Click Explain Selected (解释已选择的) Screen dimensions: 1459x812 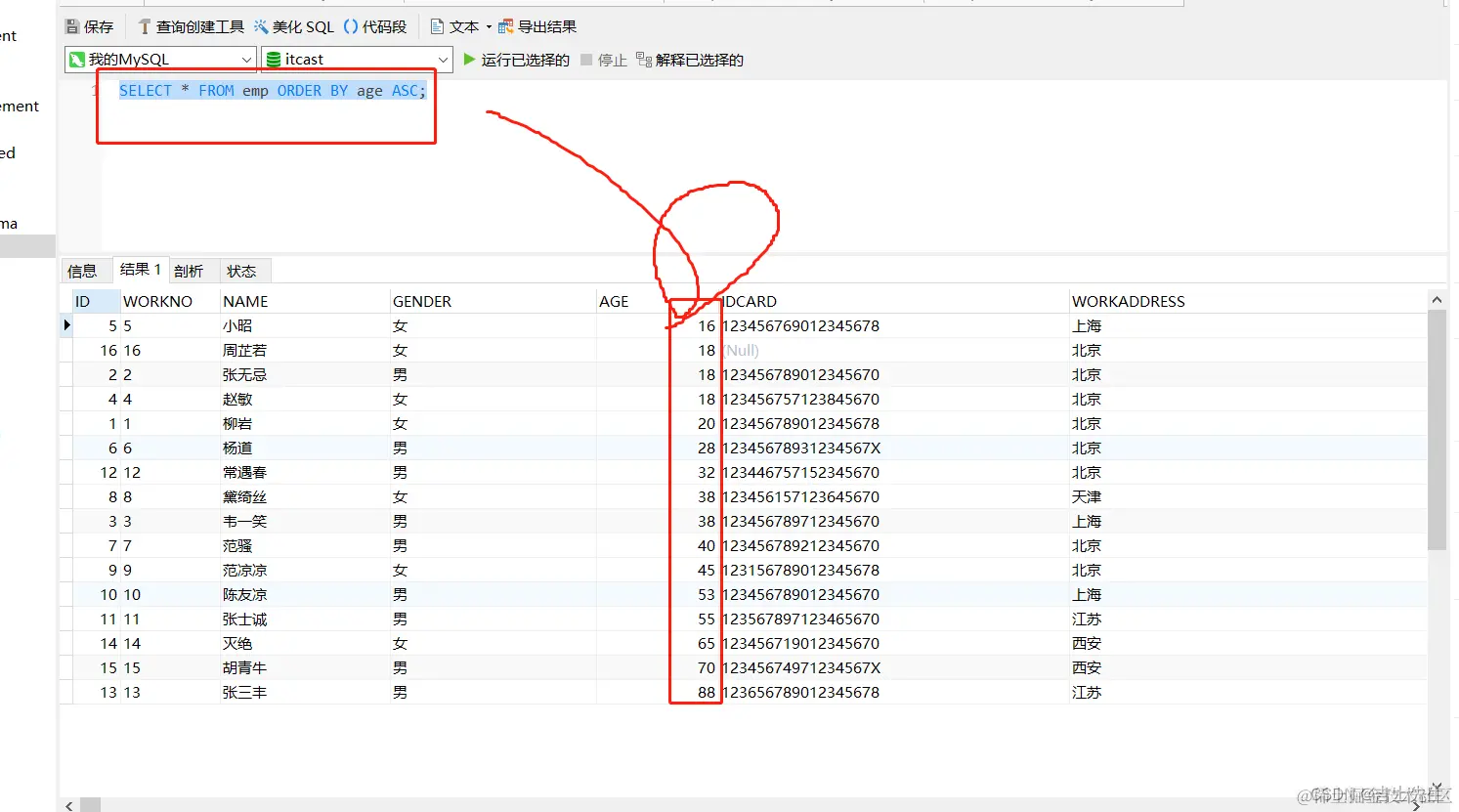[x=690, y=60]
